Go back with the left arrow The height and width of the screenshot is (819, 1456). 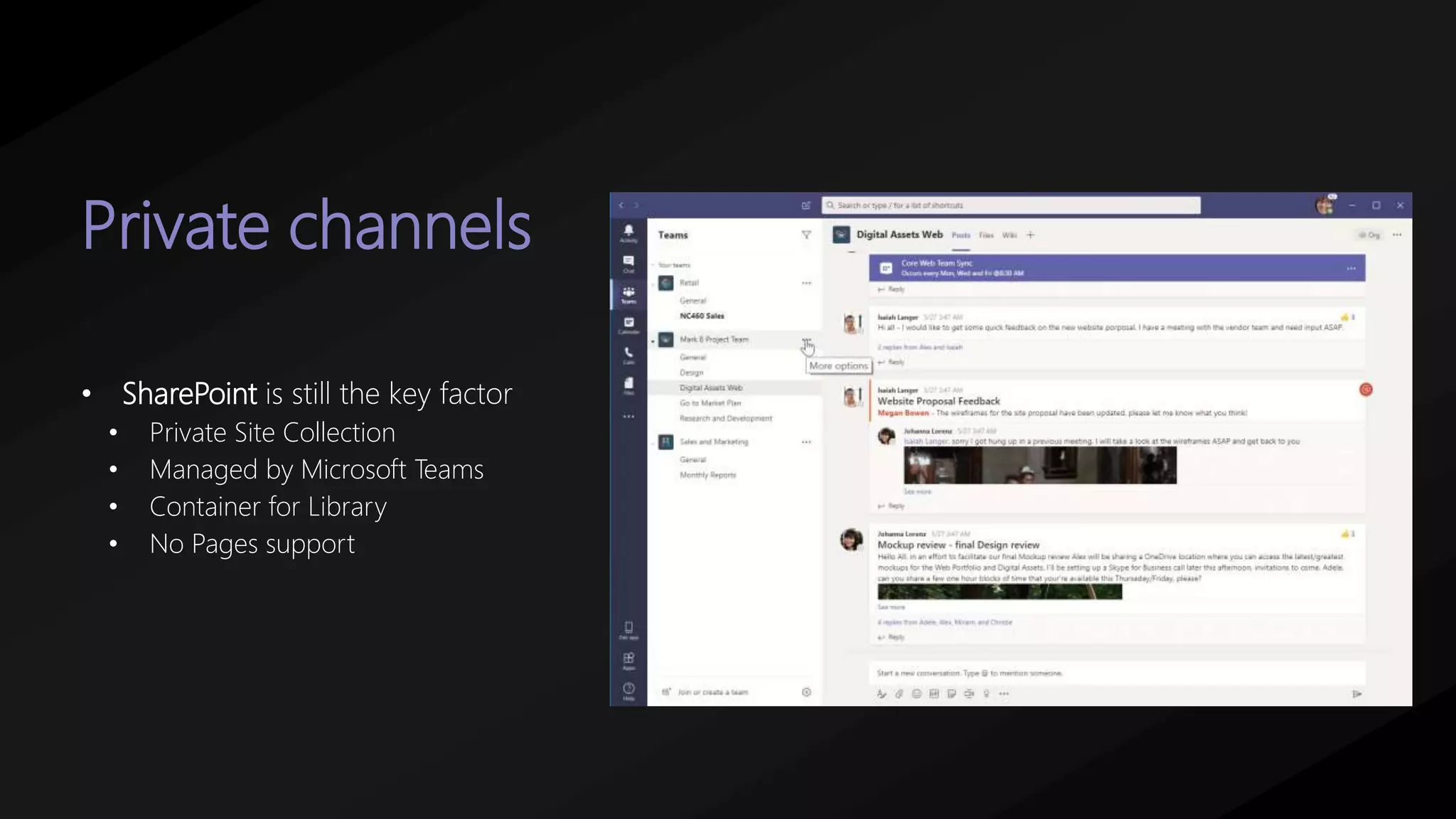point(621,205)
